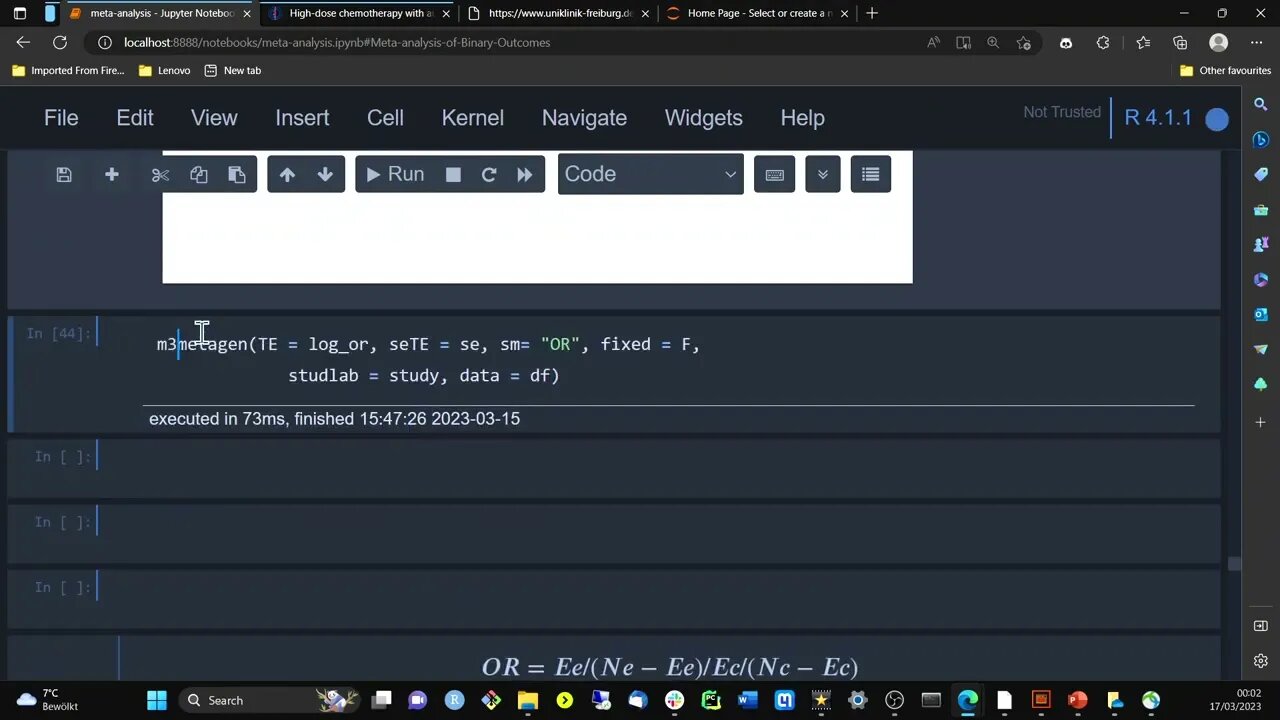This screenshot has width=1280, height=720.
Task: Add this page to favourites
Action: coord(1024,43)
